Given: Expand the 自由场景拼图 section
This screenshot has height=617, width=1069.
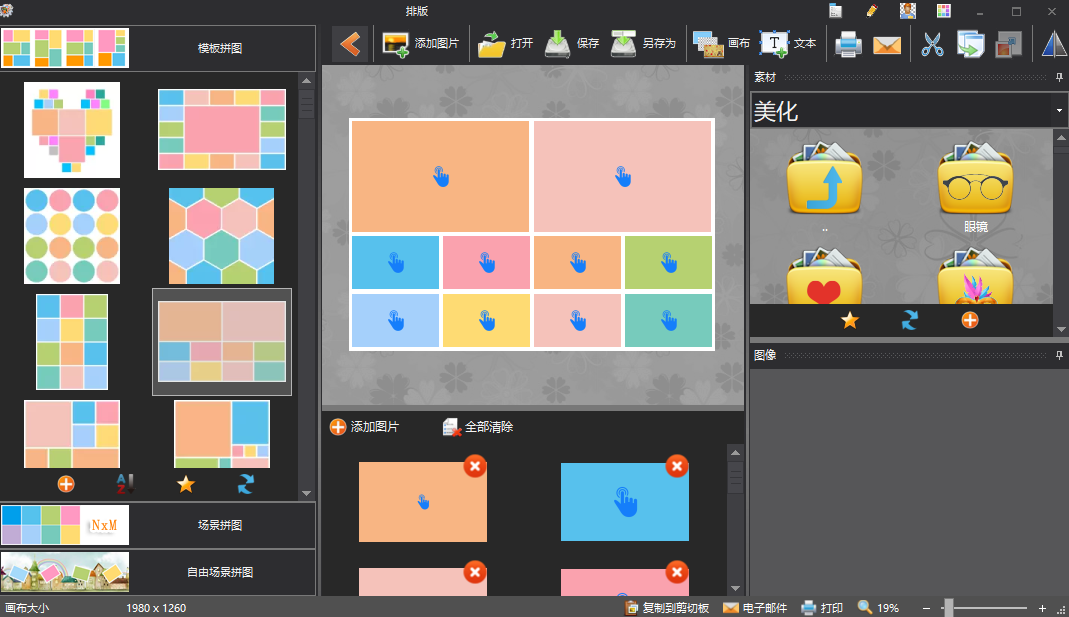Looking at the screenshot, I should click(x=219, y=573).
